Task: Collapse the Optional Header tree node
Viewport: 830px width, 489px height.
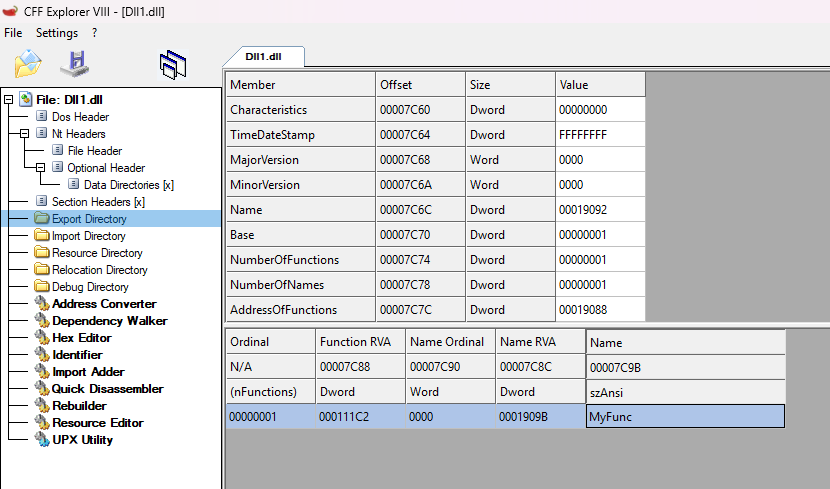Action: pos(41,167)
